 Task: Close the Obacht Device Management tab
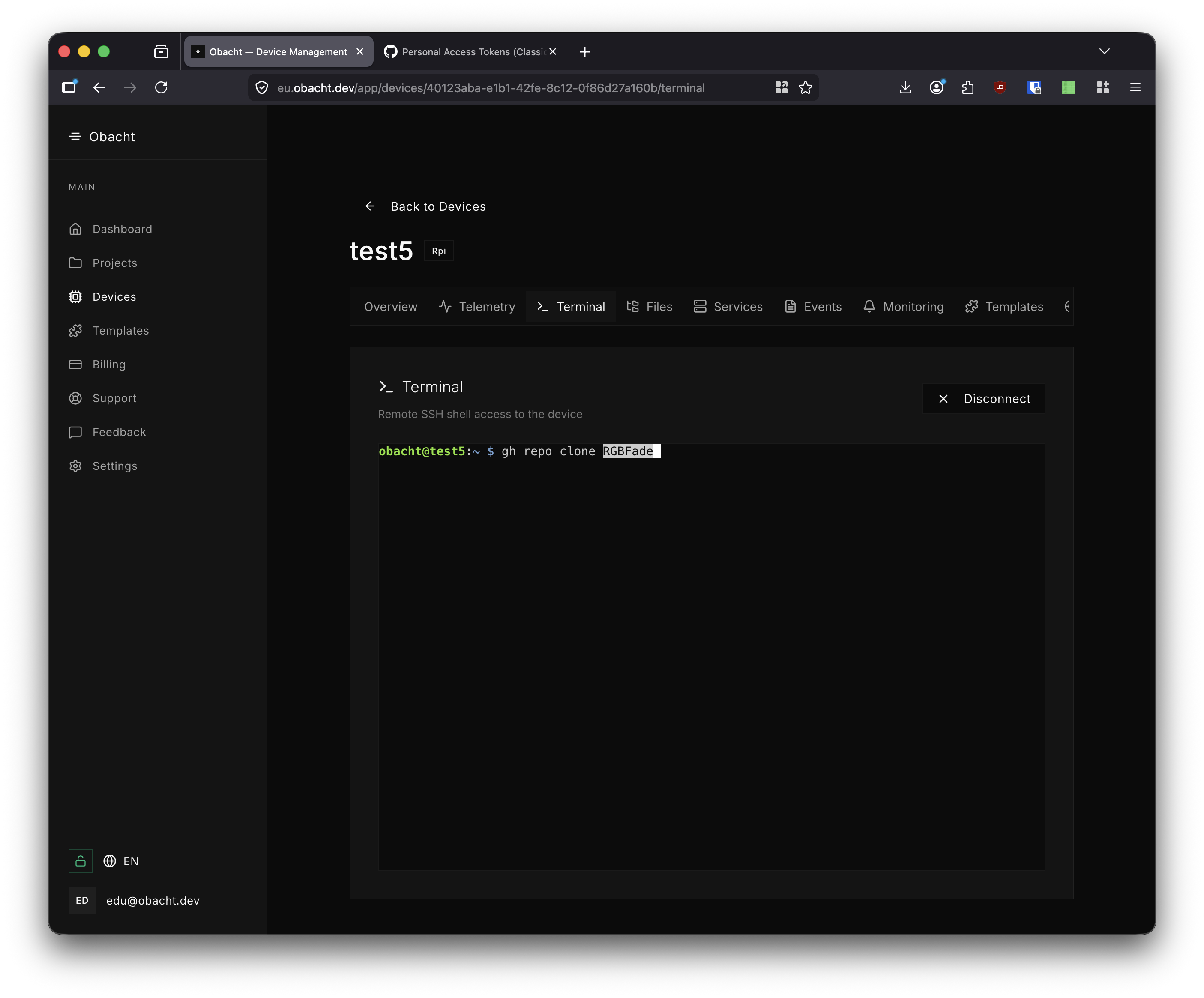(360, 51)
